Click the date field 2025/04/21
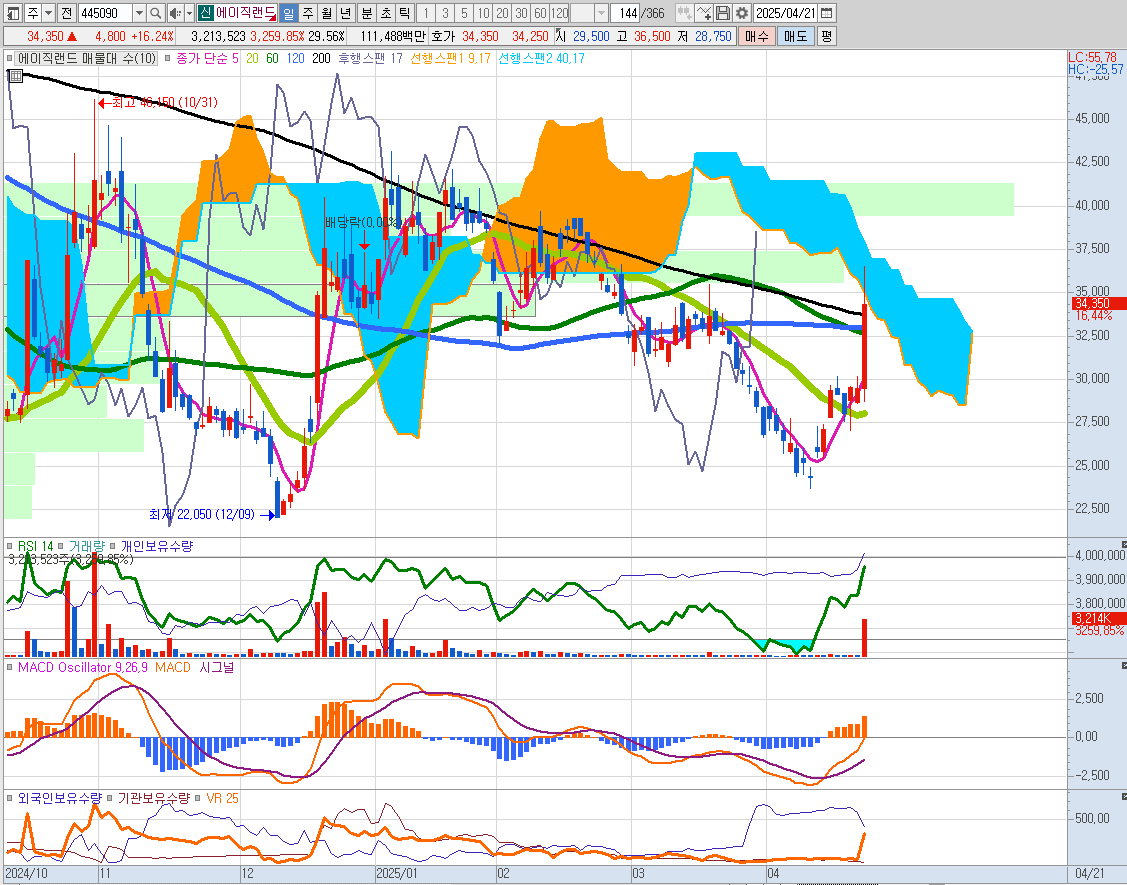 point(786,13)
